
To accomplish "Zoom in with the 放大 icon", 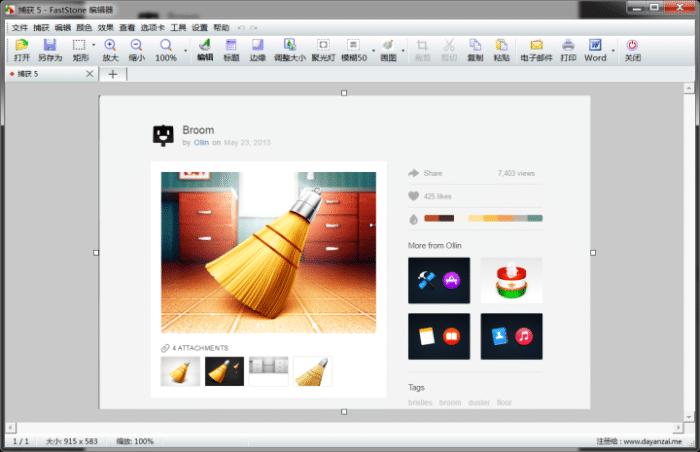I will tap(110, 50).
